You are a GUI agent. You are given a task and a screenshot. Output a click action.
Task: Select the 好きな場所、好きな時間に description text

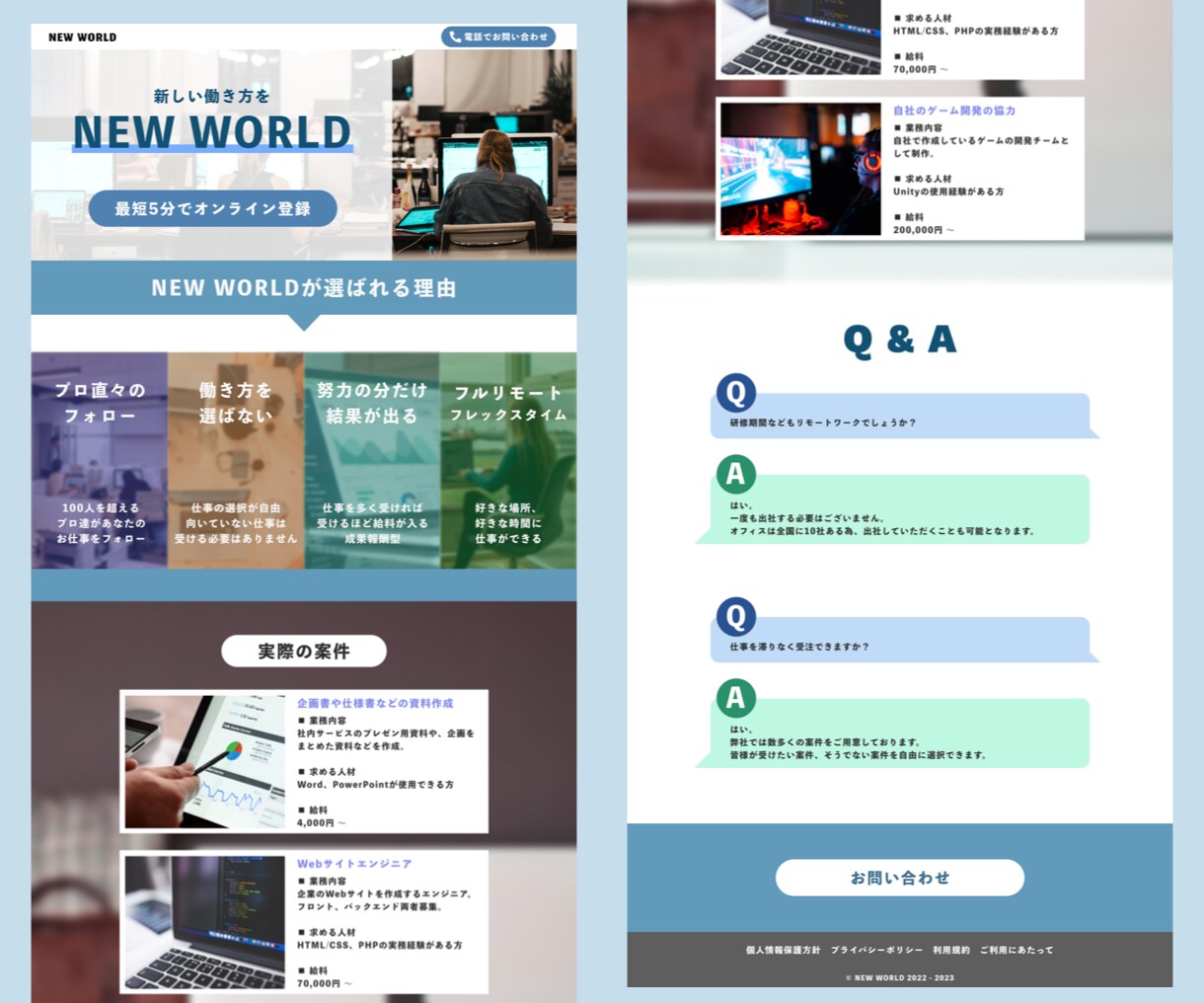(508, 523)
